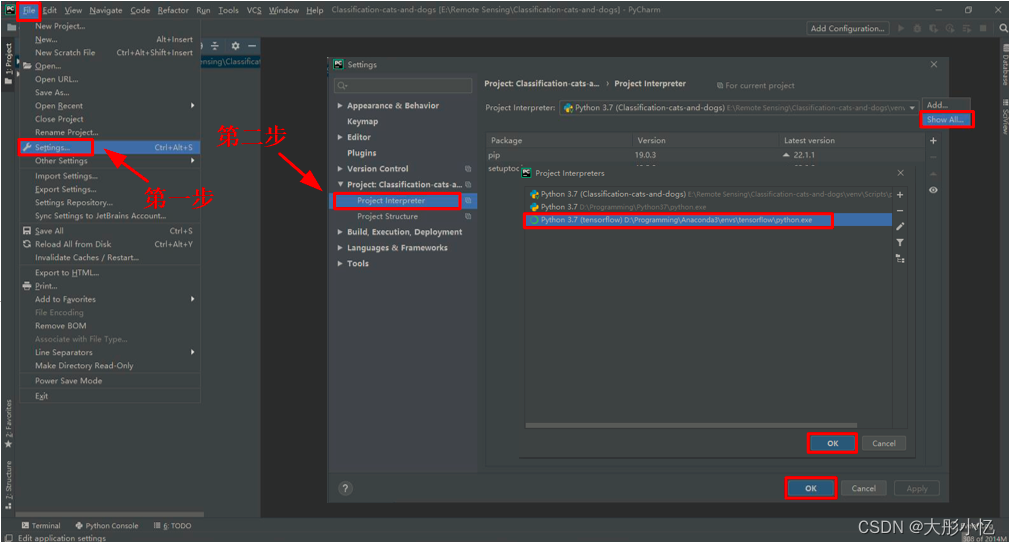This screenshot has width=1011, height=546.
Task: Click Version column header in package table
Action: (x=705, y=141)
